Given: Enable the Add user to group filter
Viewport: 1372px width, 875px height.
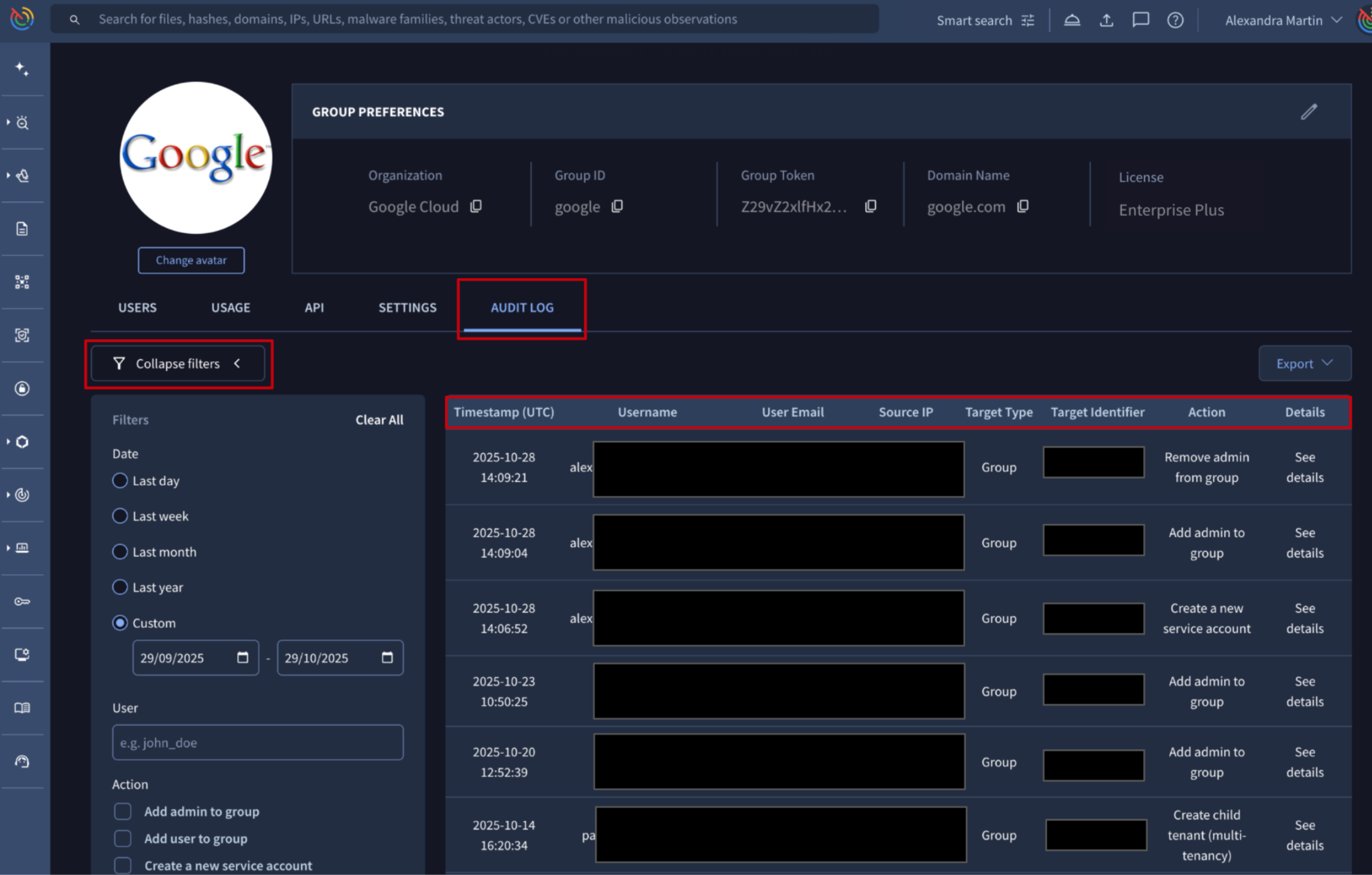Looking at the screenshot, I should [123, 839].
